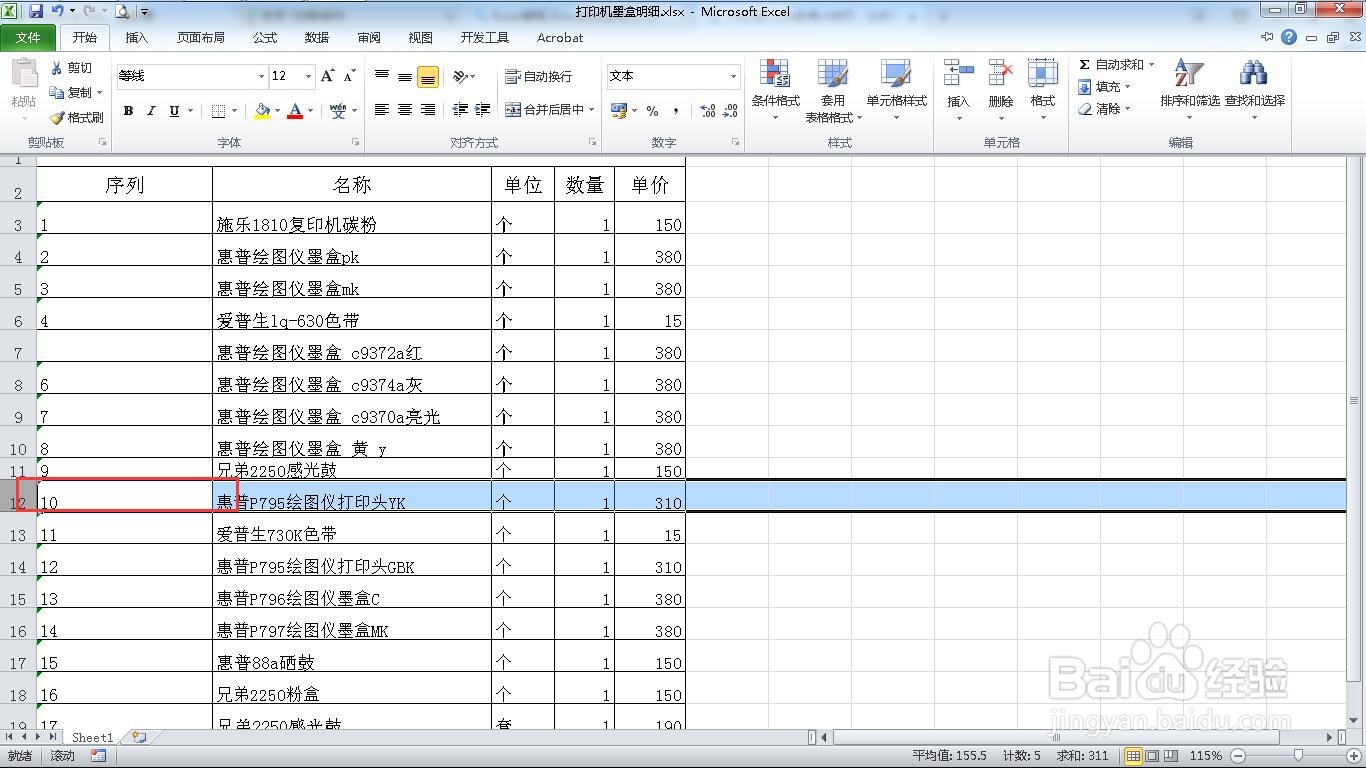Image resolution: width=1366 pixels, height=768 pixels.
Task: Switch to Page Layout view in status bar
Action: pos(1152,756)
